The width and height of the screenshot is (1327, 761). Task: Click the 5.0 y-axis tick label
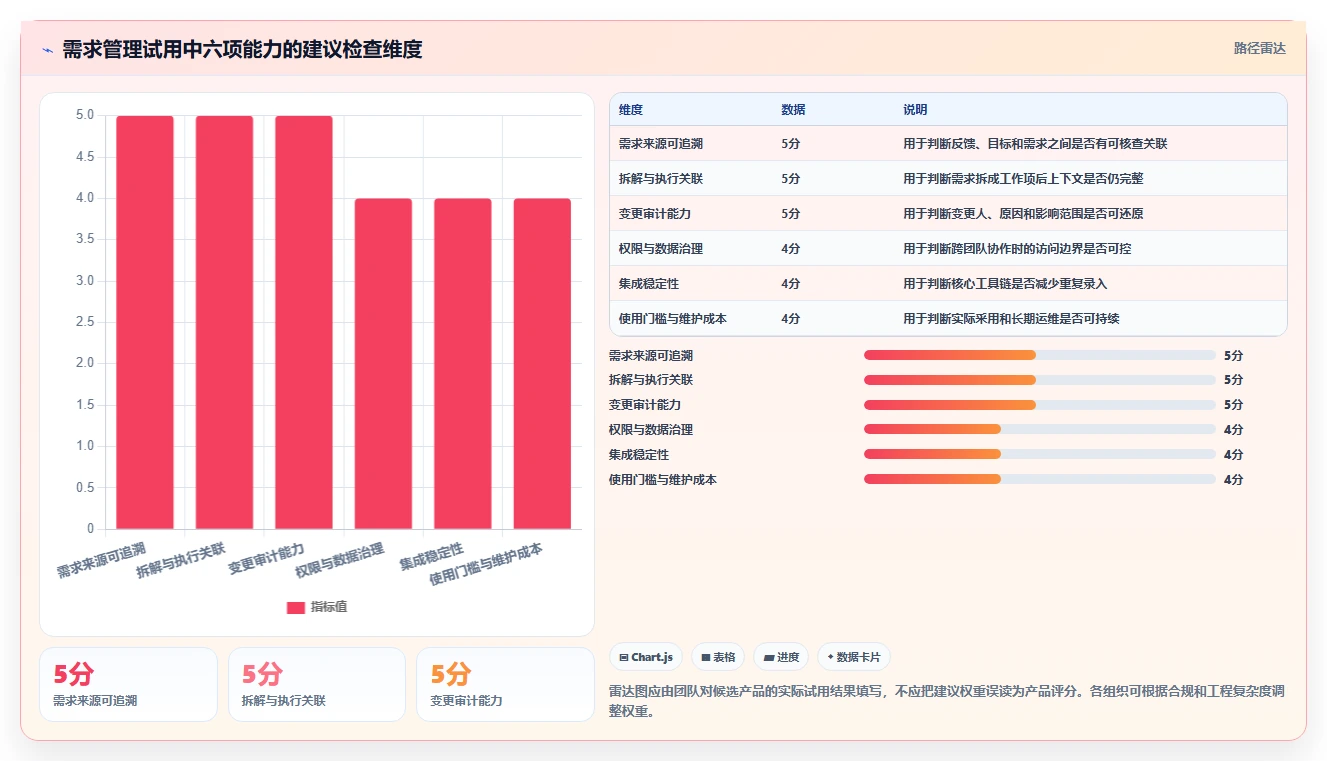click(85, 116)
